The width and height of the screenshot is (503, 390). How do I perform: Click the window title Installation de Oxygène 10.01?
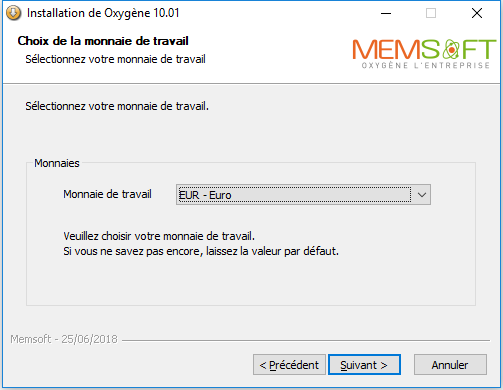pos(103,13)
